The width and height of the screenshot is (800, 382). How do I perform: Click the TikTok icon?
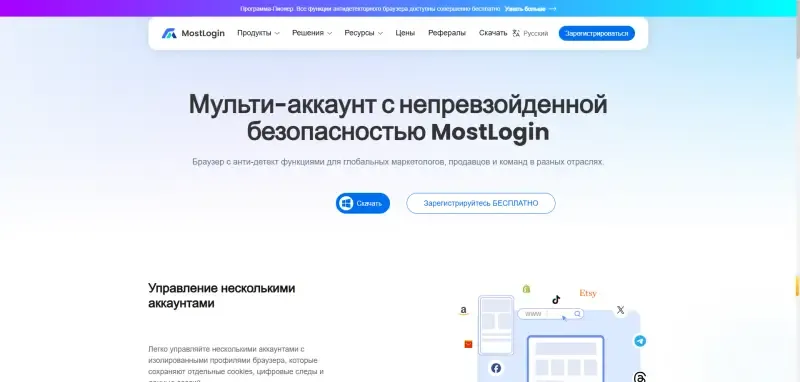coord(556,299)
